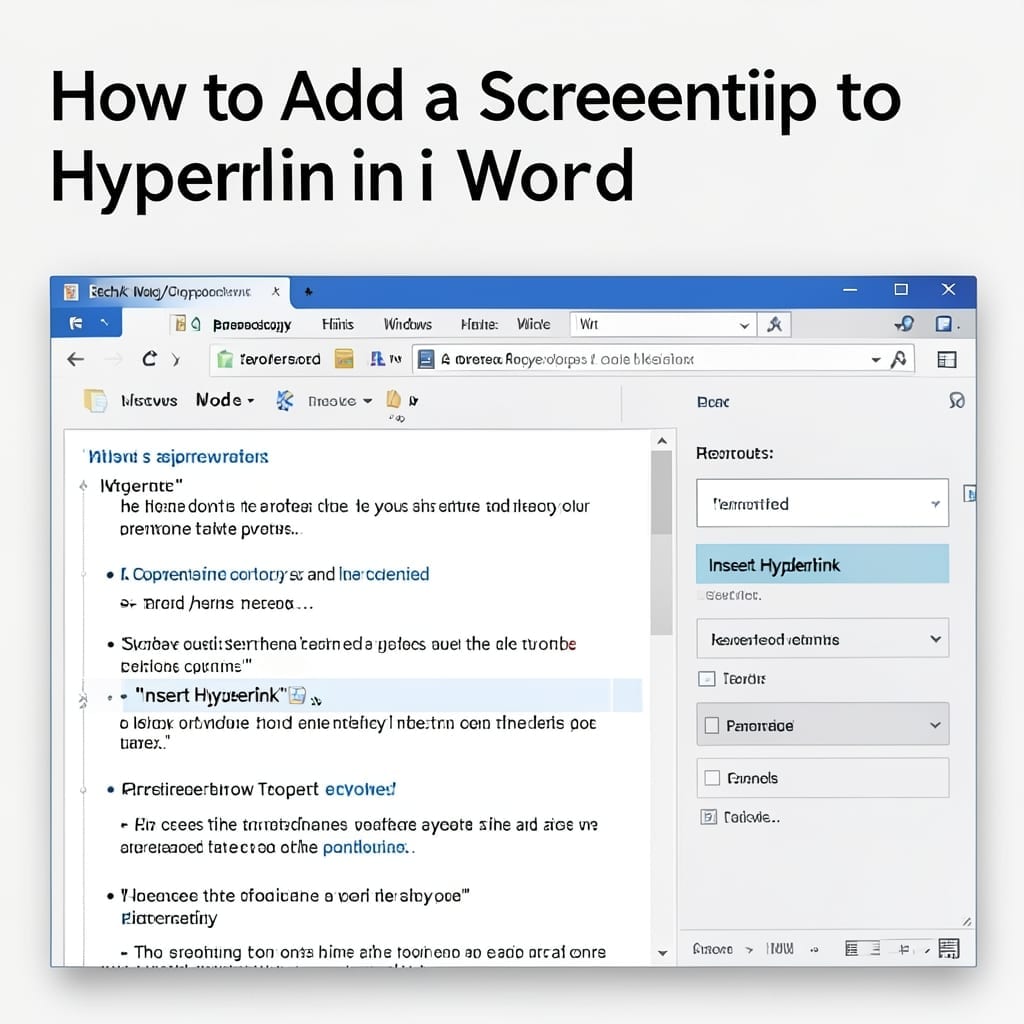Click the Msevus toolbar label
Screen dimensions: 1024x1024
coord(149,400)
